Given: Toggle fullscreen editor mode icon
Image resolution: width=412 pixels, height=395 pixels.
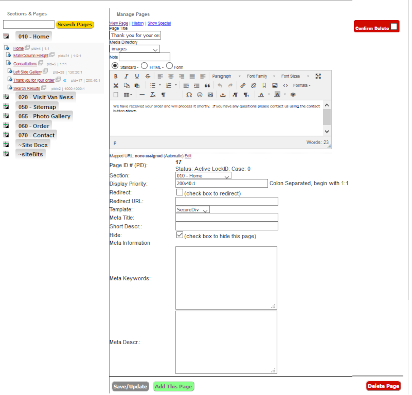Looking at the screenshot, I should pyautogui.click(x=318, y=76).
